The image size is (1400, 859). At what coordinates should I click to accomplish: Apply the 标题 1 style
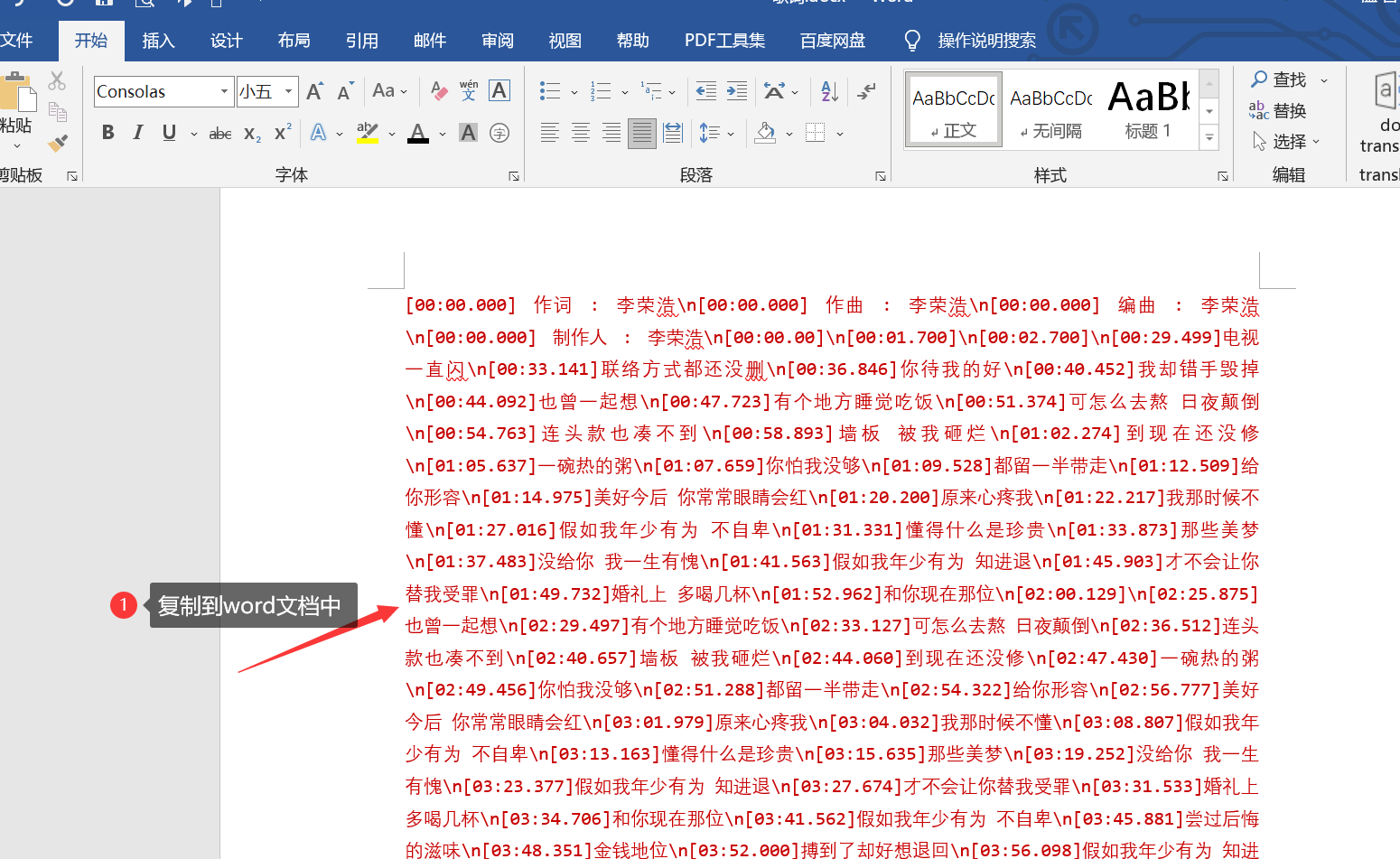tap(1149, 110)
